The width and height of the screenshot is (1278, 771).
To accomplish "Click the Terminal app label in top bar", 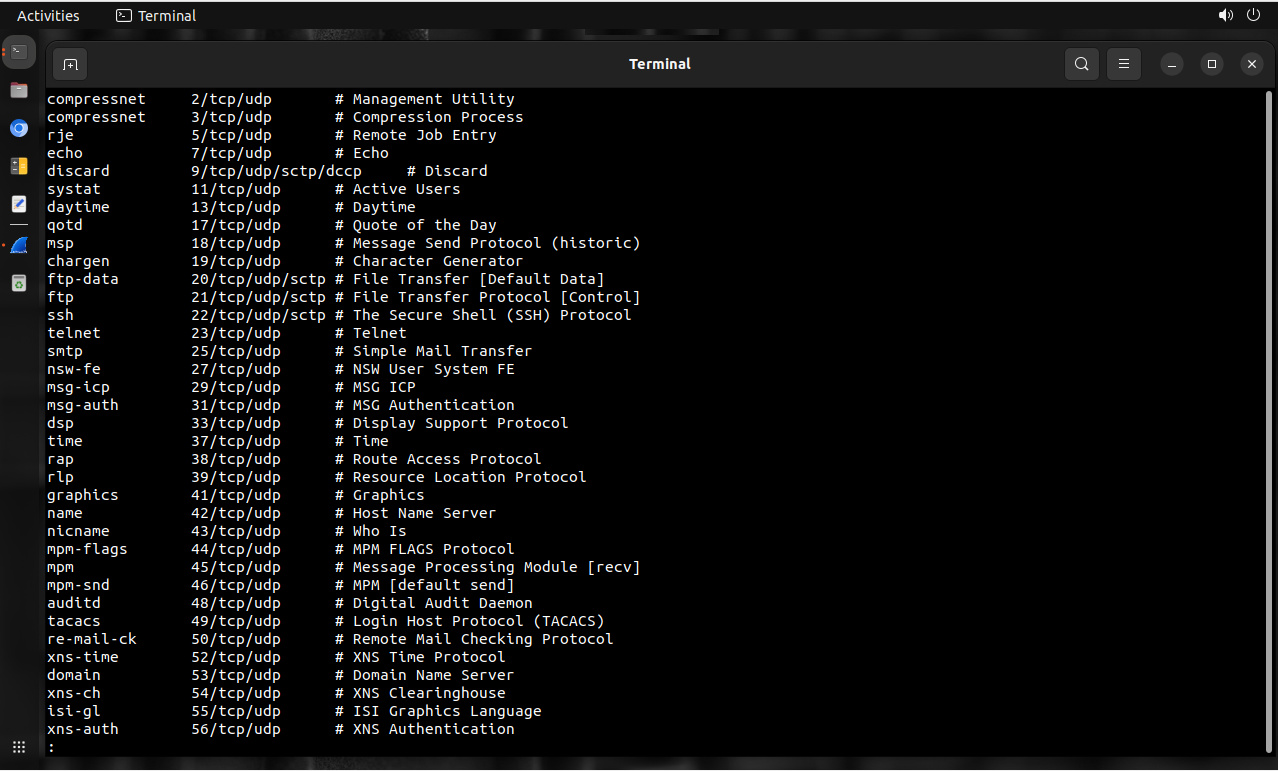I will (x=156, y=16).
